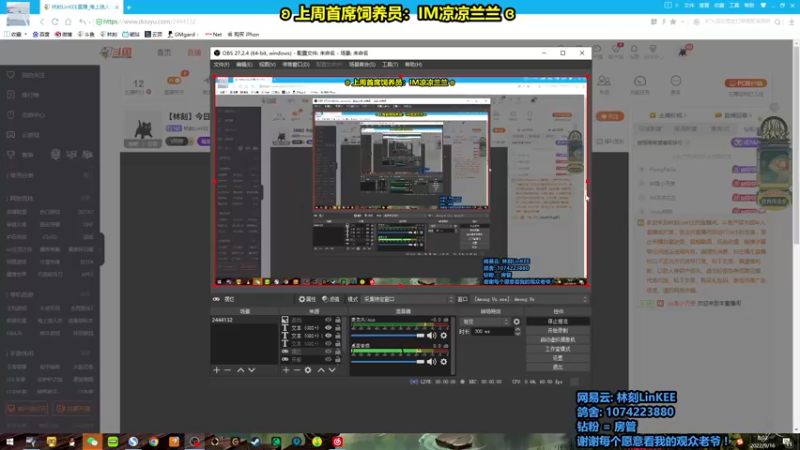Image resolution: width=800 pixels, height=450 pixels.
Task: Move scene down in scenes list
Action: 252,370
